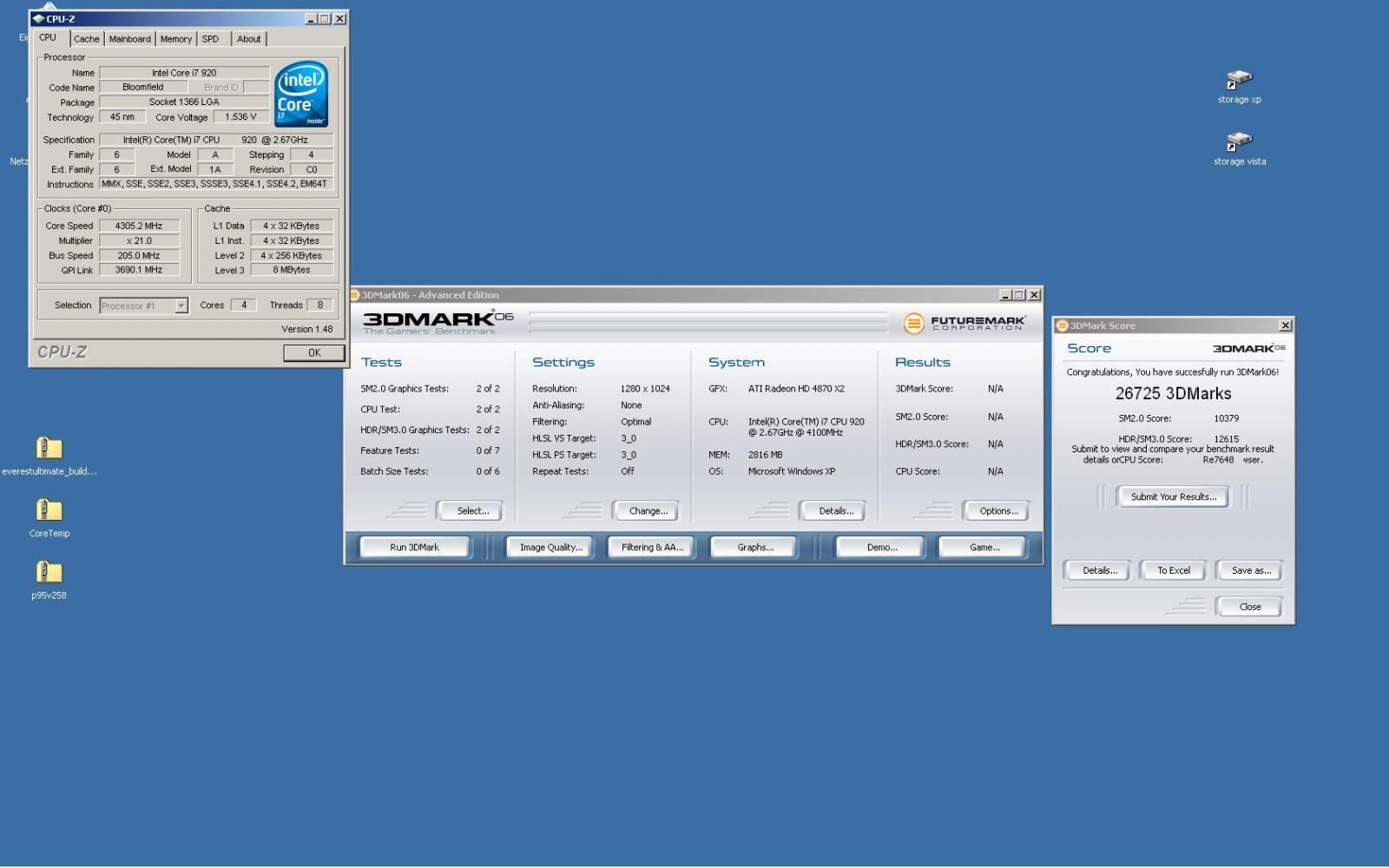Click the Code Name Bloomfield value
The width and height of the screenshot is (1389, 868).
click(143, 87)
